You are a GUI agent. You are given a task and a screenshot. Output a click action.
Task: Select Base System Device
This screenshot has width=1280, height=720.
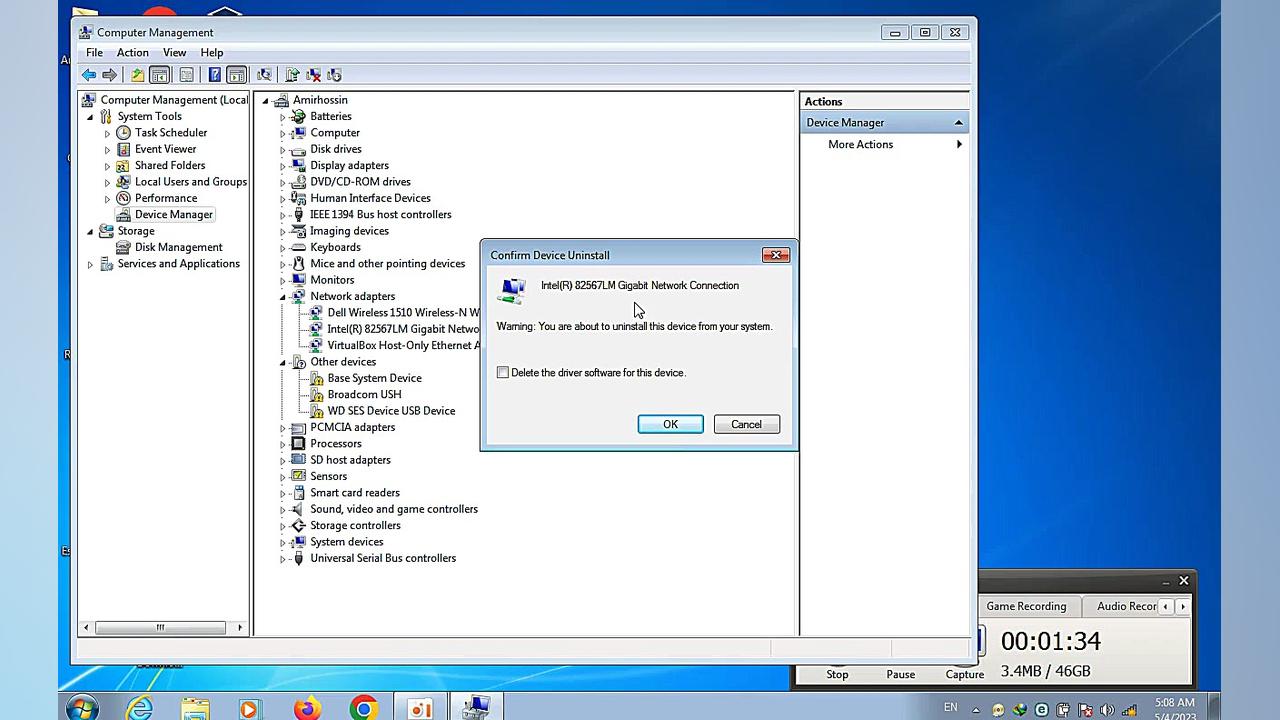click(x=374, y=379)
